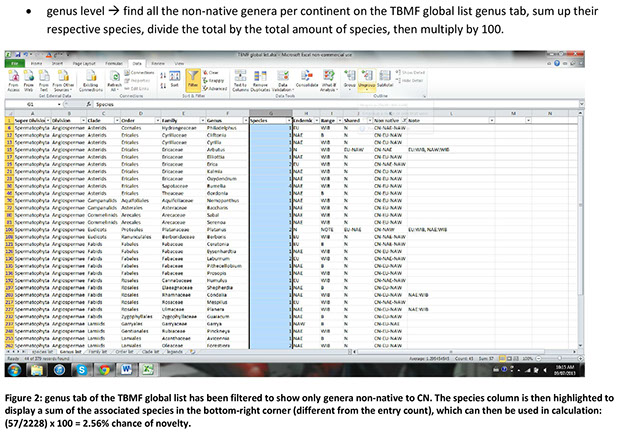The image size is (618, 434).
Task: Open Google Chrome from the taskbar
Action: pos(104,370)
